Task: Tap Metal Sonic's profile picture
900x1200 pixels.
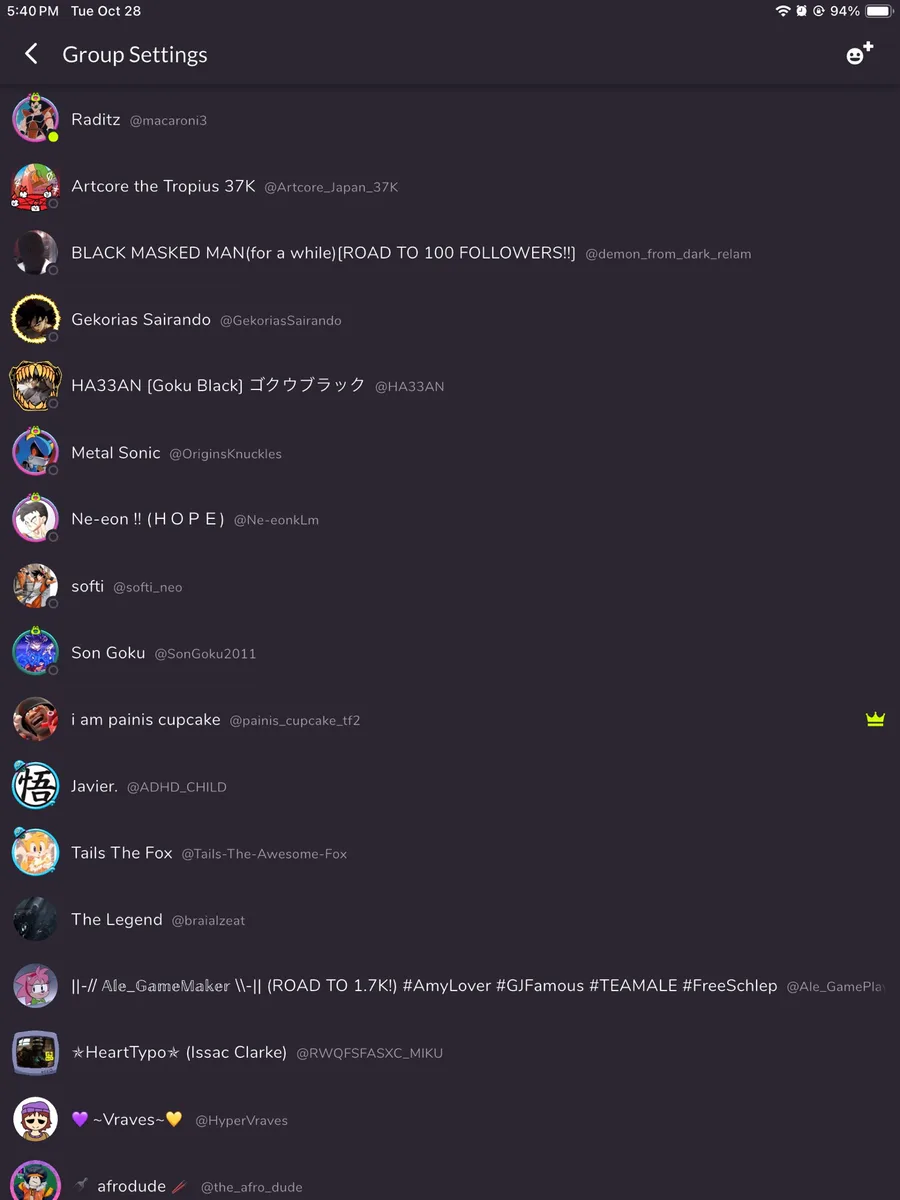Action: coord(35,453)
